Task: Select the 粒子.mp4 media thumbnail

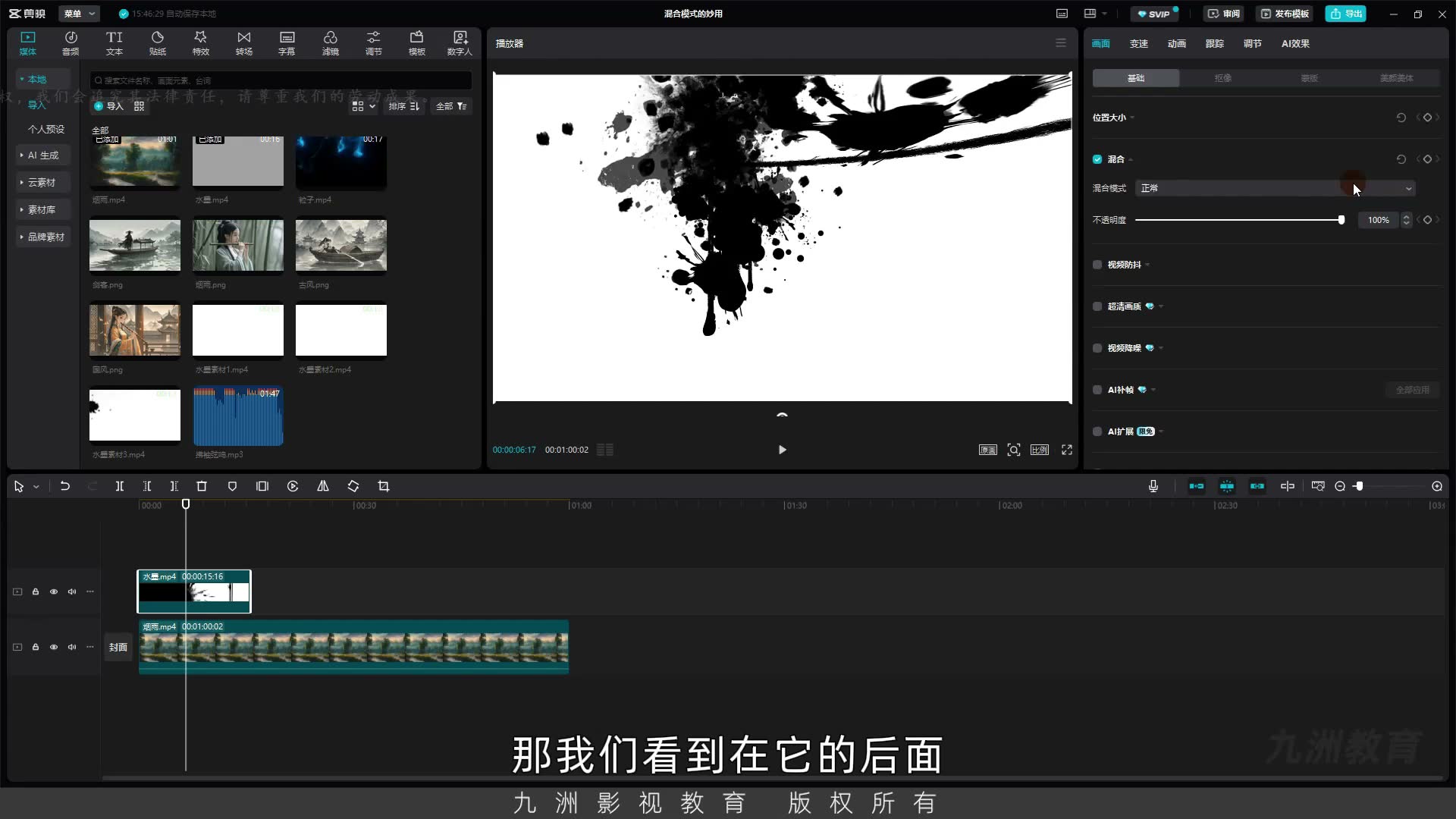Action: (341, 162)
